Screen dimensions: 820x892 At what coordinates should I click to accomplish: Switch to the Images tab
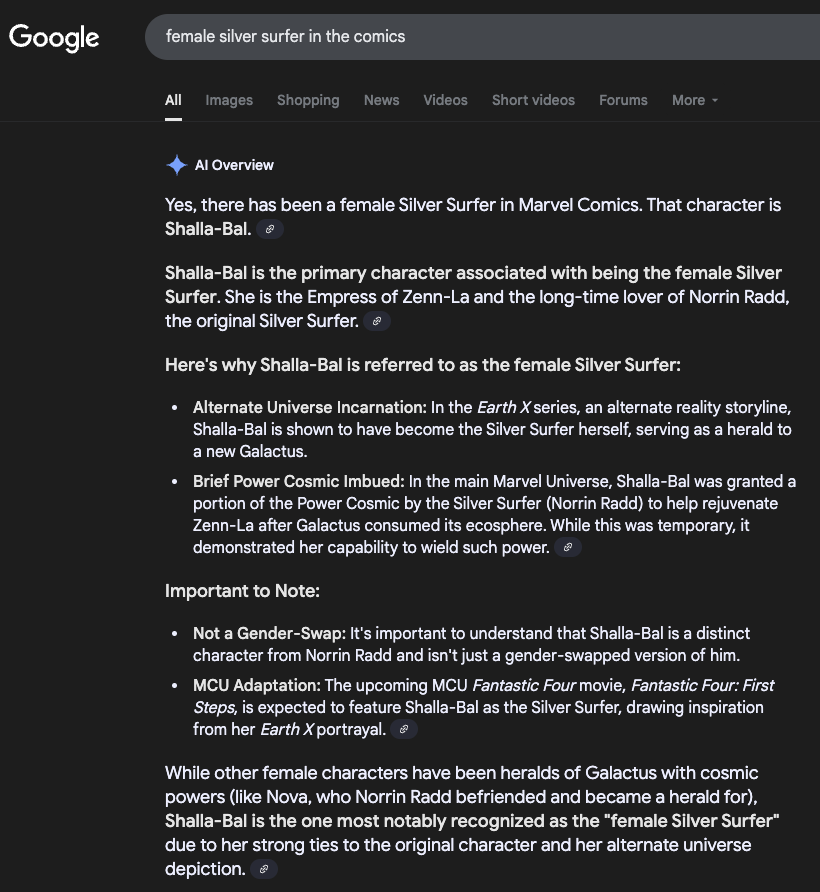point(229,100)
